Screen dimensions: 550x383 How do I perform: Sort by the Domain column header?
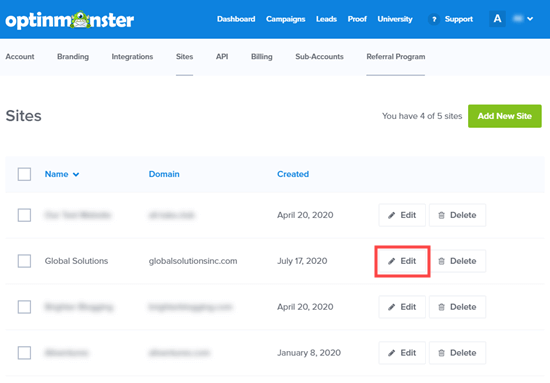coord(164,174)
